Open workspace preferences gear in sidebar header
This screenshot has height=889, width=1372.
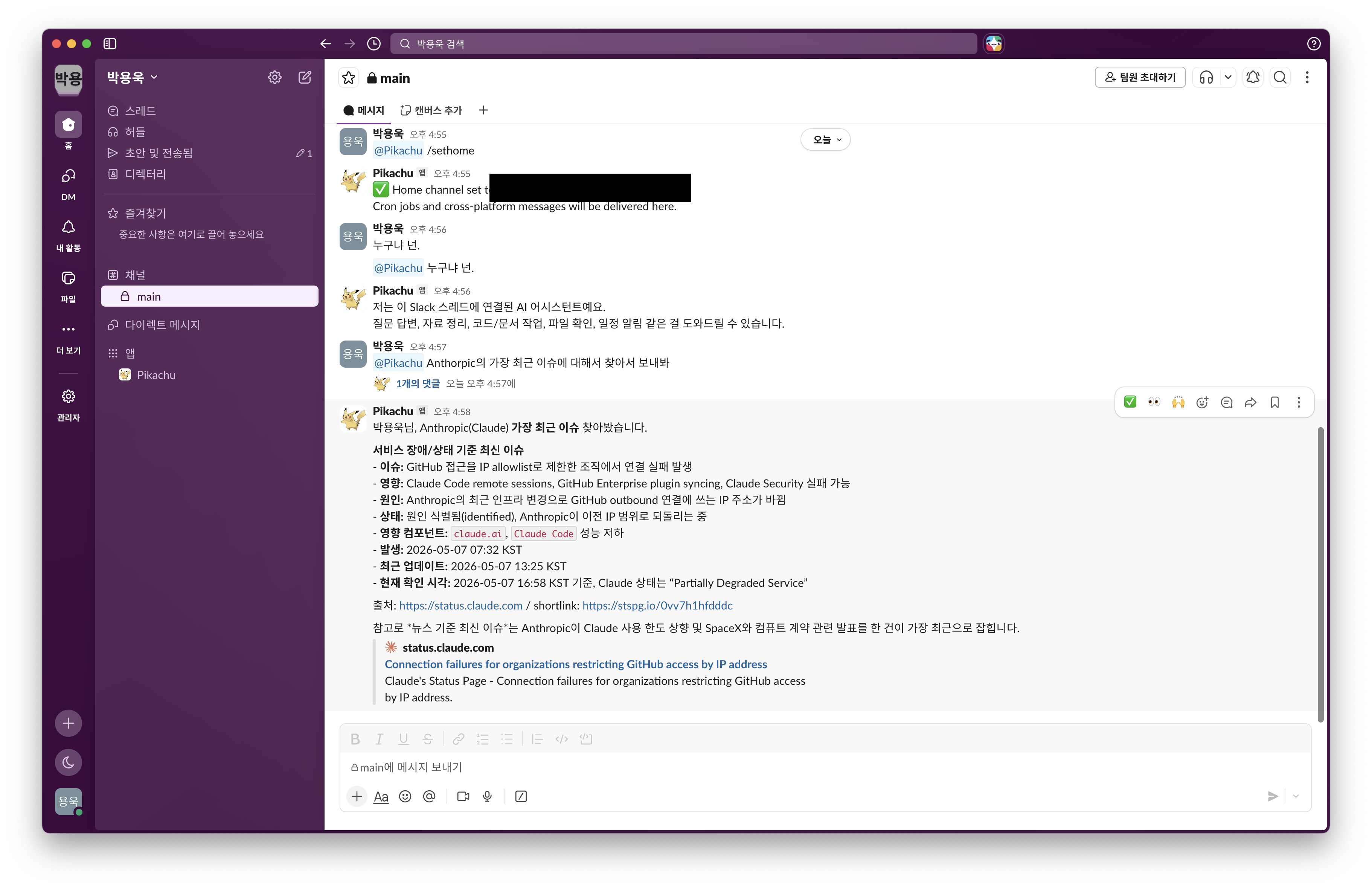point(275,77)
